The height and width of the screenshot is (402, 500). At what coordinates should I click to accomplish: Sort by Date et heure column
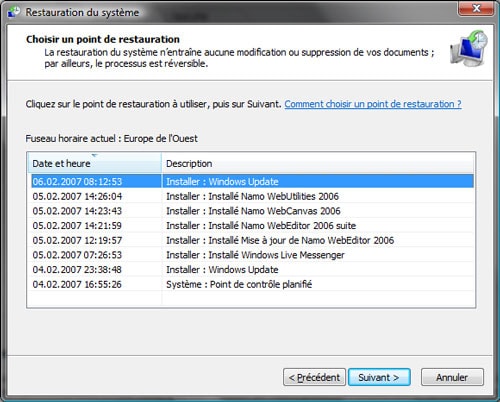point(94,163)
